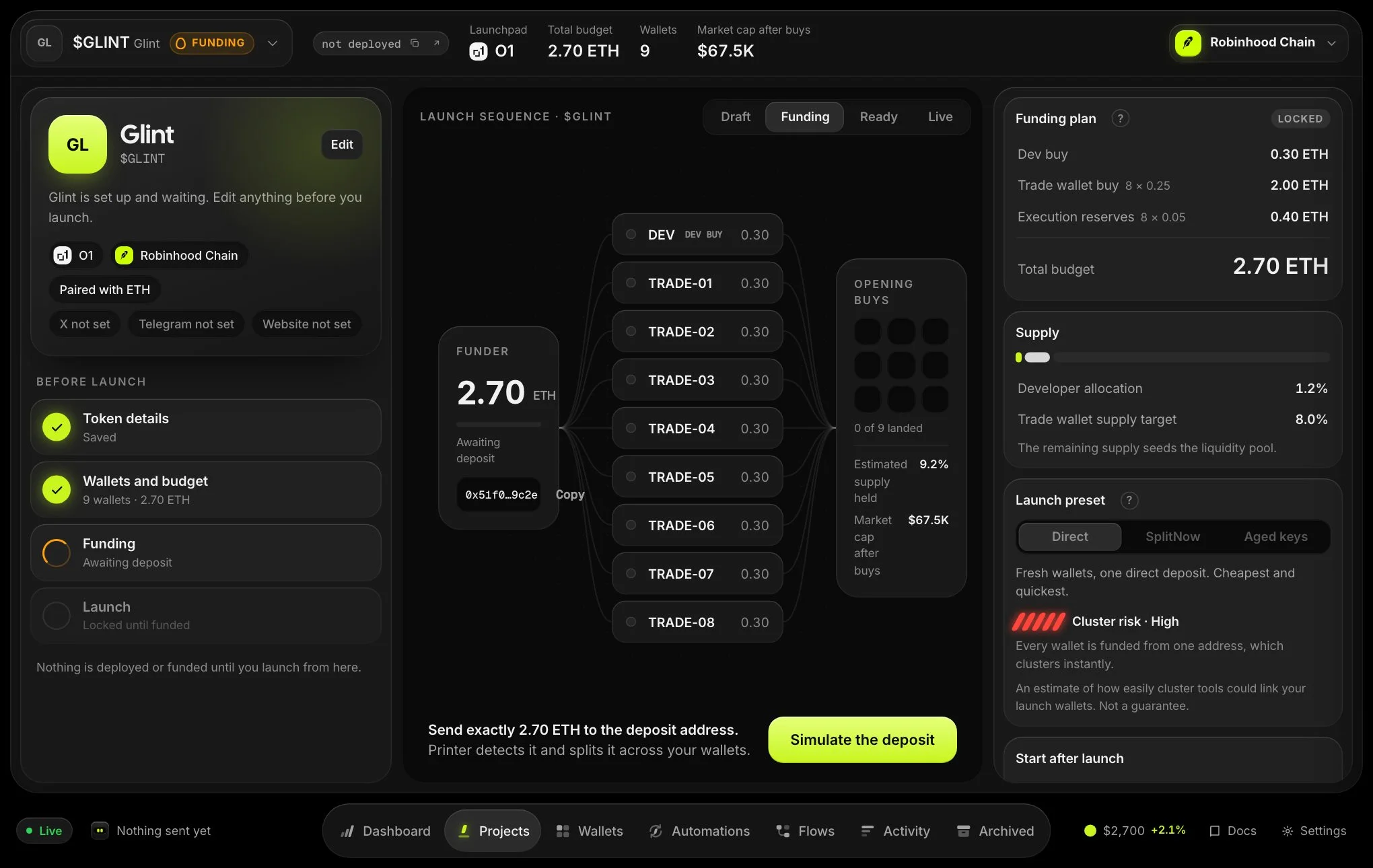The height and width of the screenshot is (868, 1373).
Task: Click the Dashboard chart icon
Action: coord(348,831)
